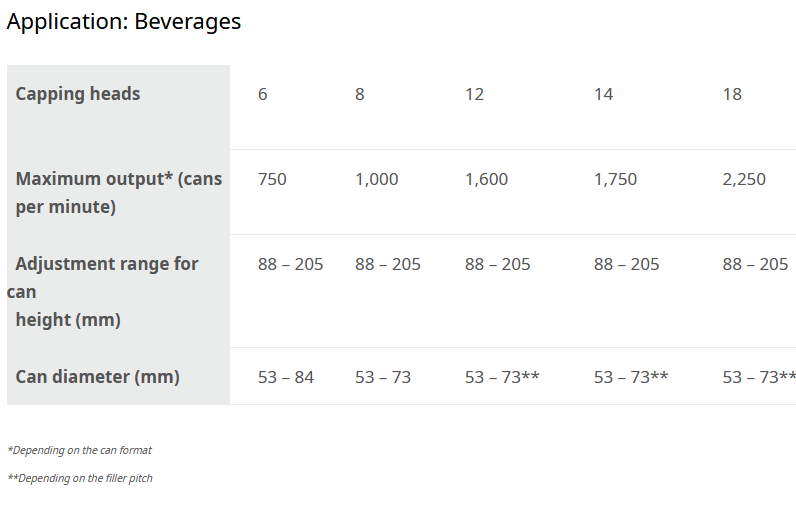This screenshot has height=517, width=796.
Task: Click the "Maximum output* (cans per minute)" header
Action: point(118,193)
